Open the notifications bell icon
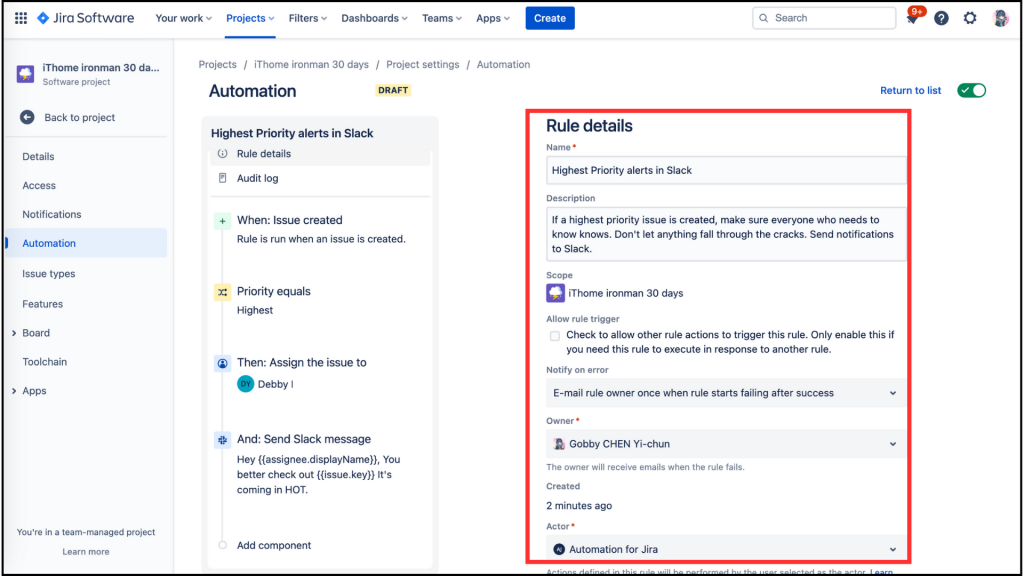The width and height of the screenshot is (1024, 576). point(912,18)
